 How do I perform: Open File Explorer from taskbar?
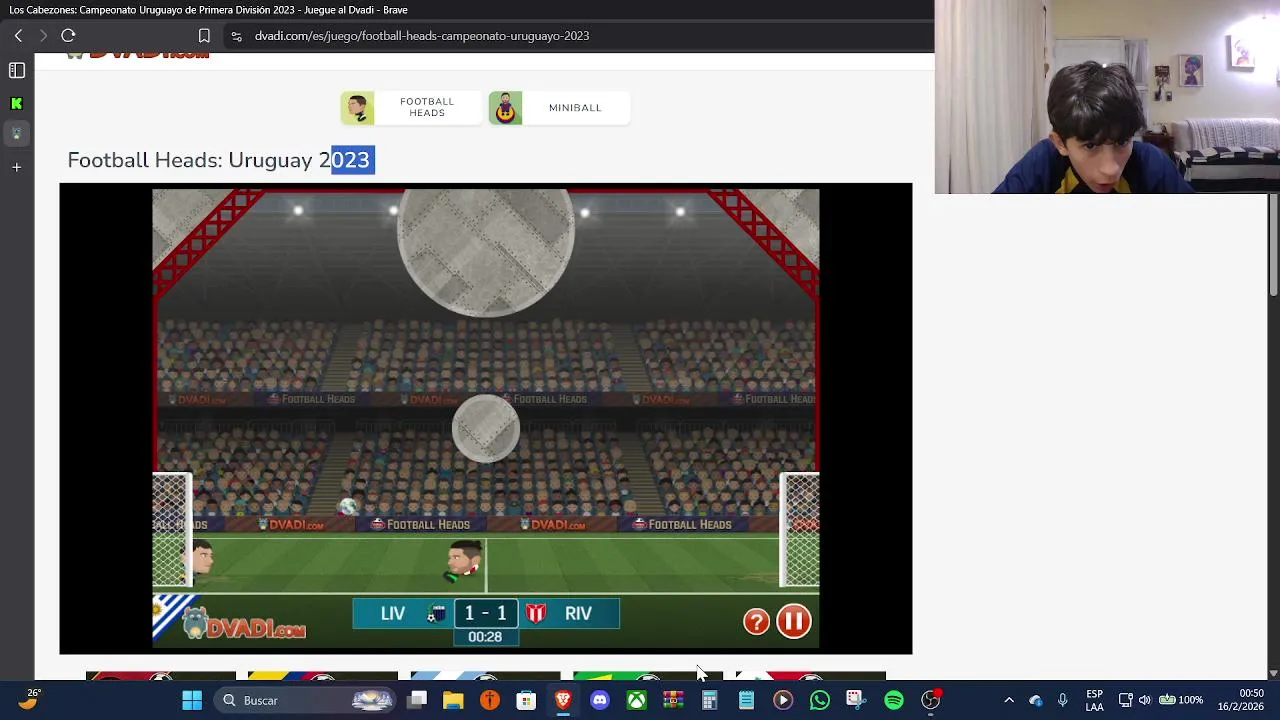(x=453, y=700)
